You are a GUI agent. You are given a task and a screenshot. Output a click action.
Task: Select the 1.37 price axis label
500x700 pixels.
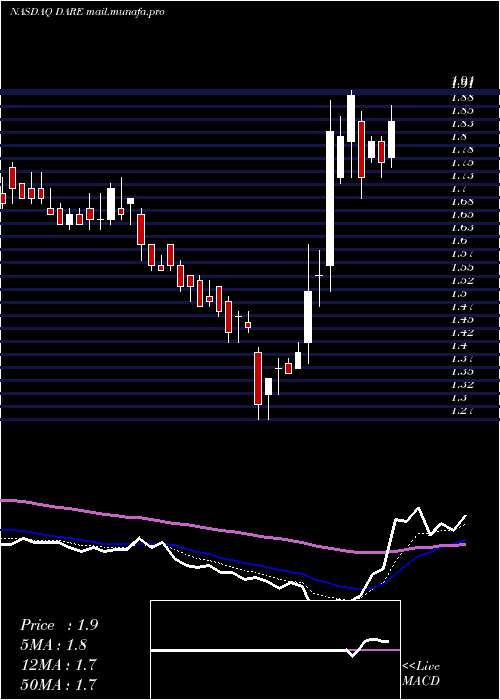click(x=462, y=358)
